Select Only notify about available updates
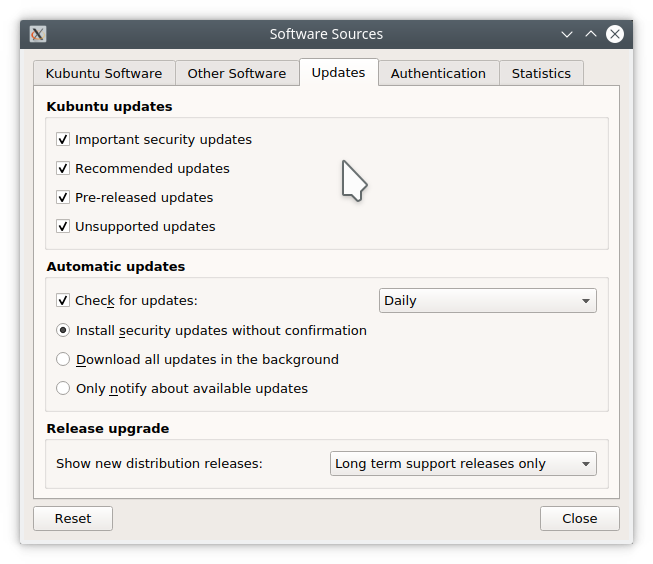Image resolution: width=653 pixels, height=564 pixels. 63,389
